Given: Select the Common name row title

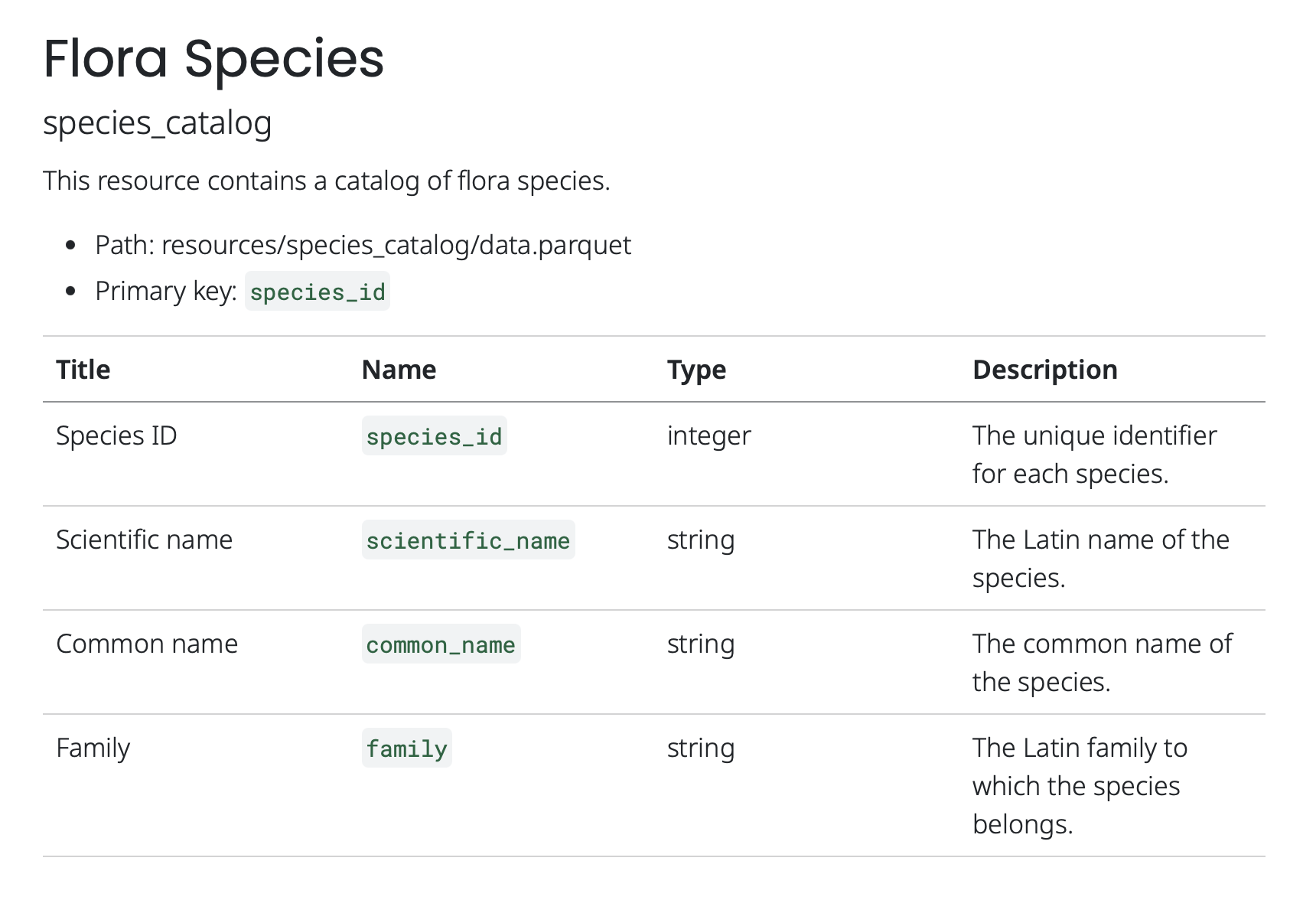Looking at the screenshot, I should click(147, 644).
